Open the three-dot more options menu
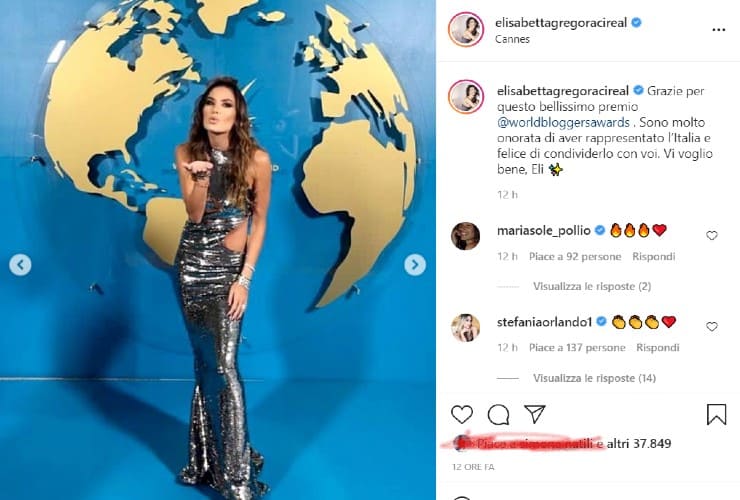The height and width of the screenshot is (500, 740). pyautogui.click(x=718, y=30)
